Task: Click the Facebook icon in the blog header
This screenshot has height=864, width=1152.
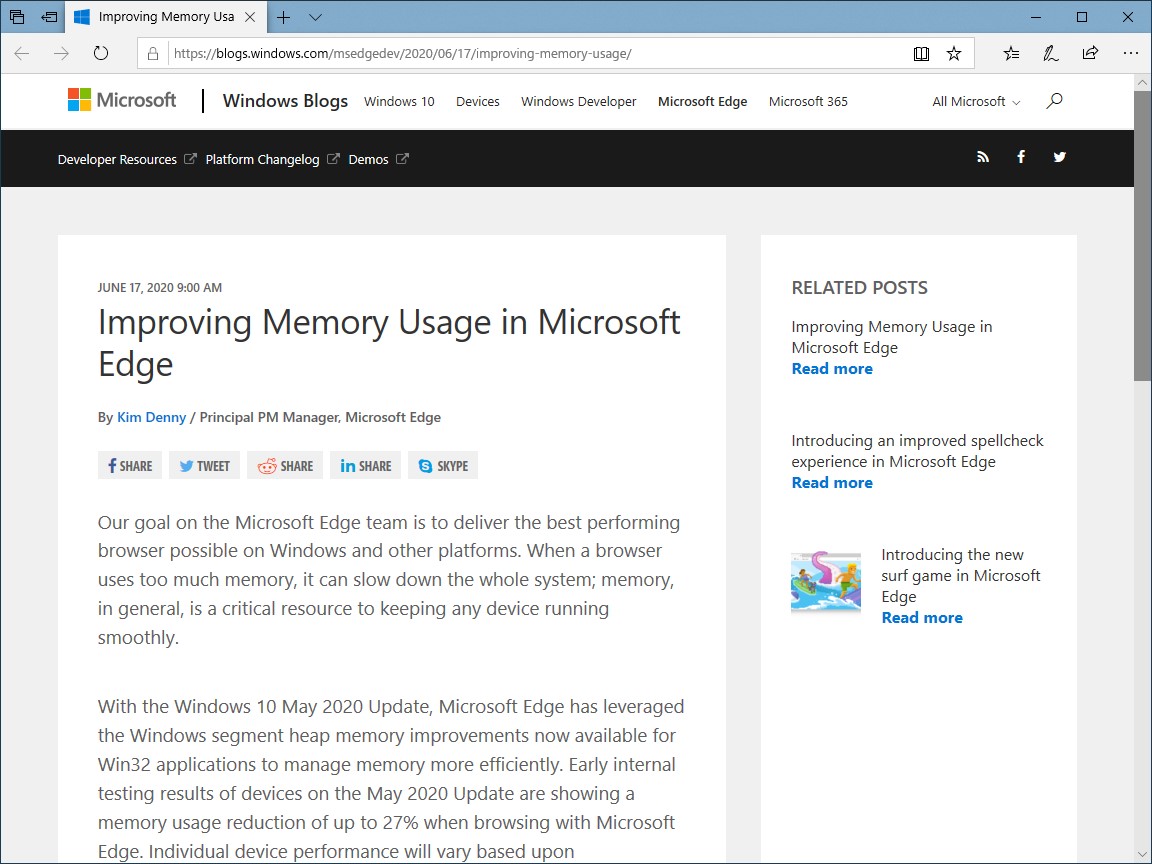Action: point(1021,157)
